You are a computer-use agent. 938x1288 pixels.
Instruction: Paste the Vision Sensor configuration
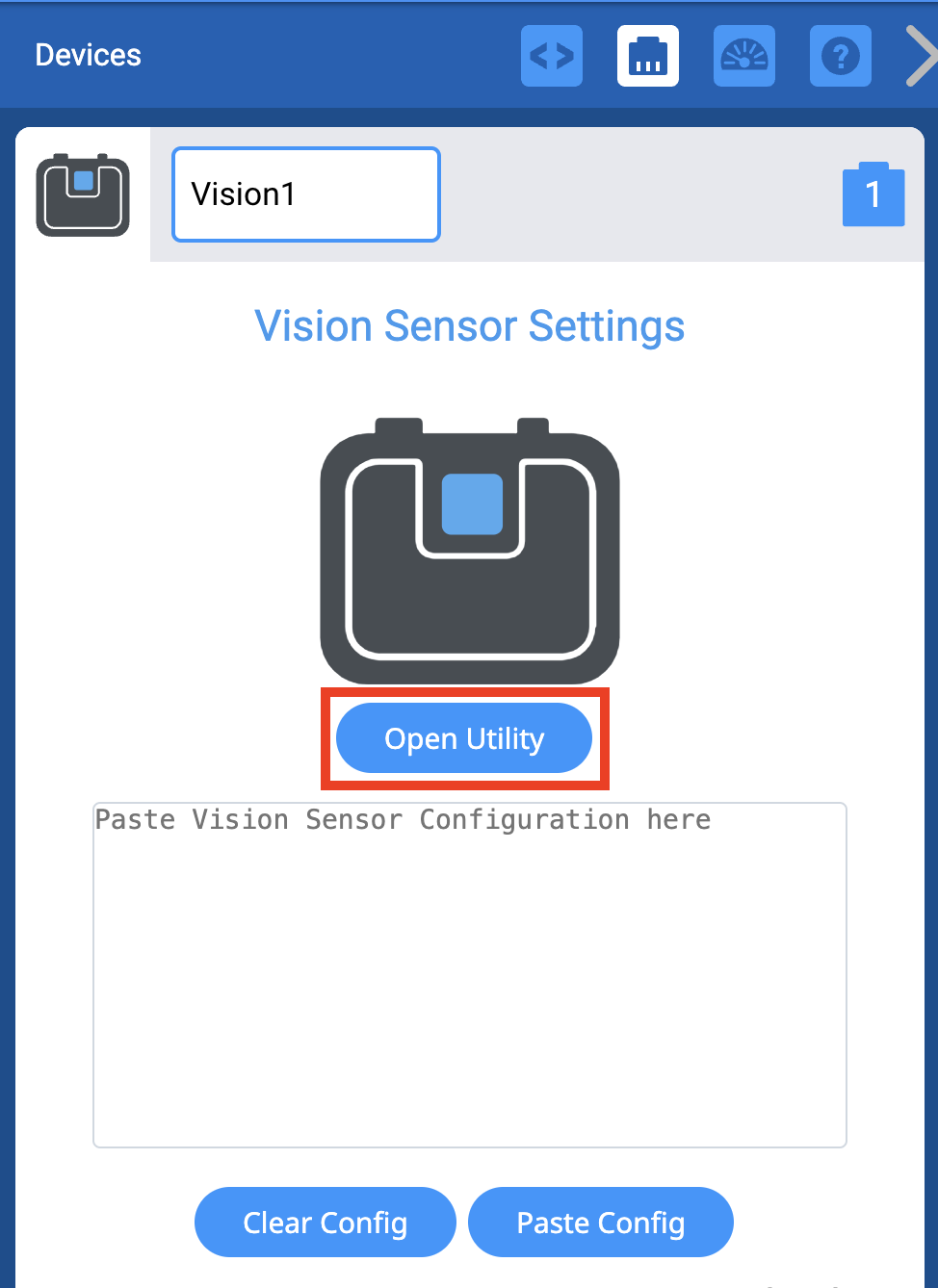(600, 1222)
